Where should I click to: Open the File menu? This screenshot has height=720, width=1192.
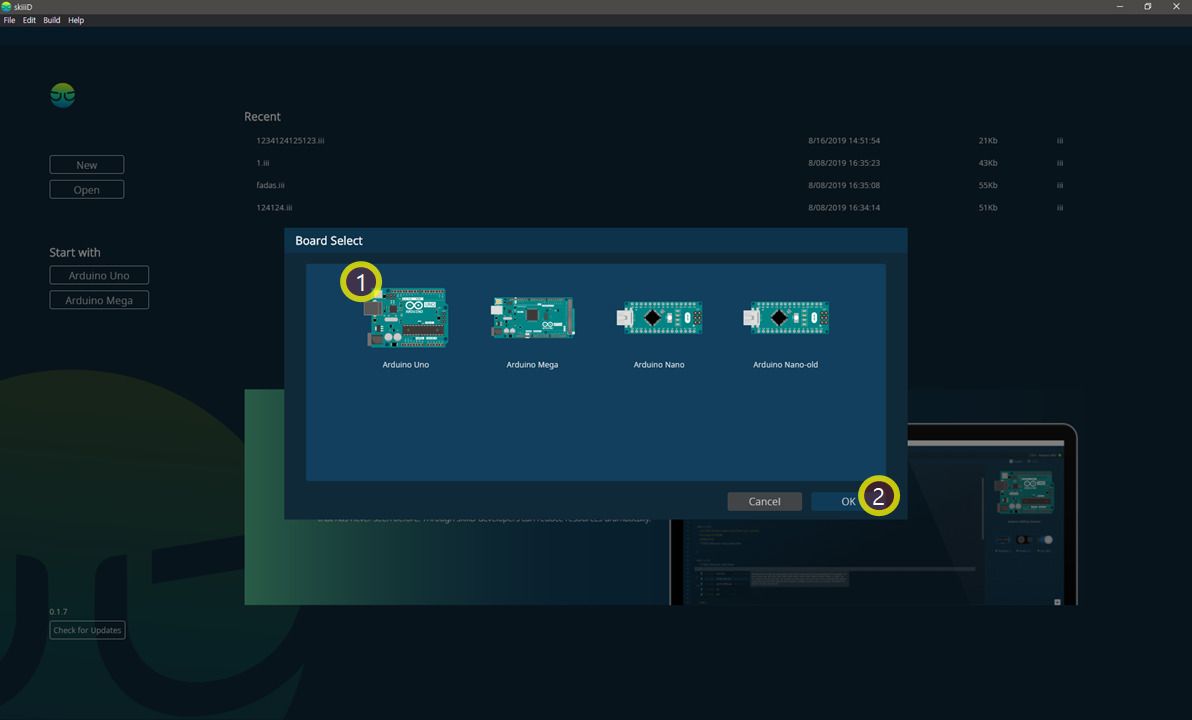[9, 20]
